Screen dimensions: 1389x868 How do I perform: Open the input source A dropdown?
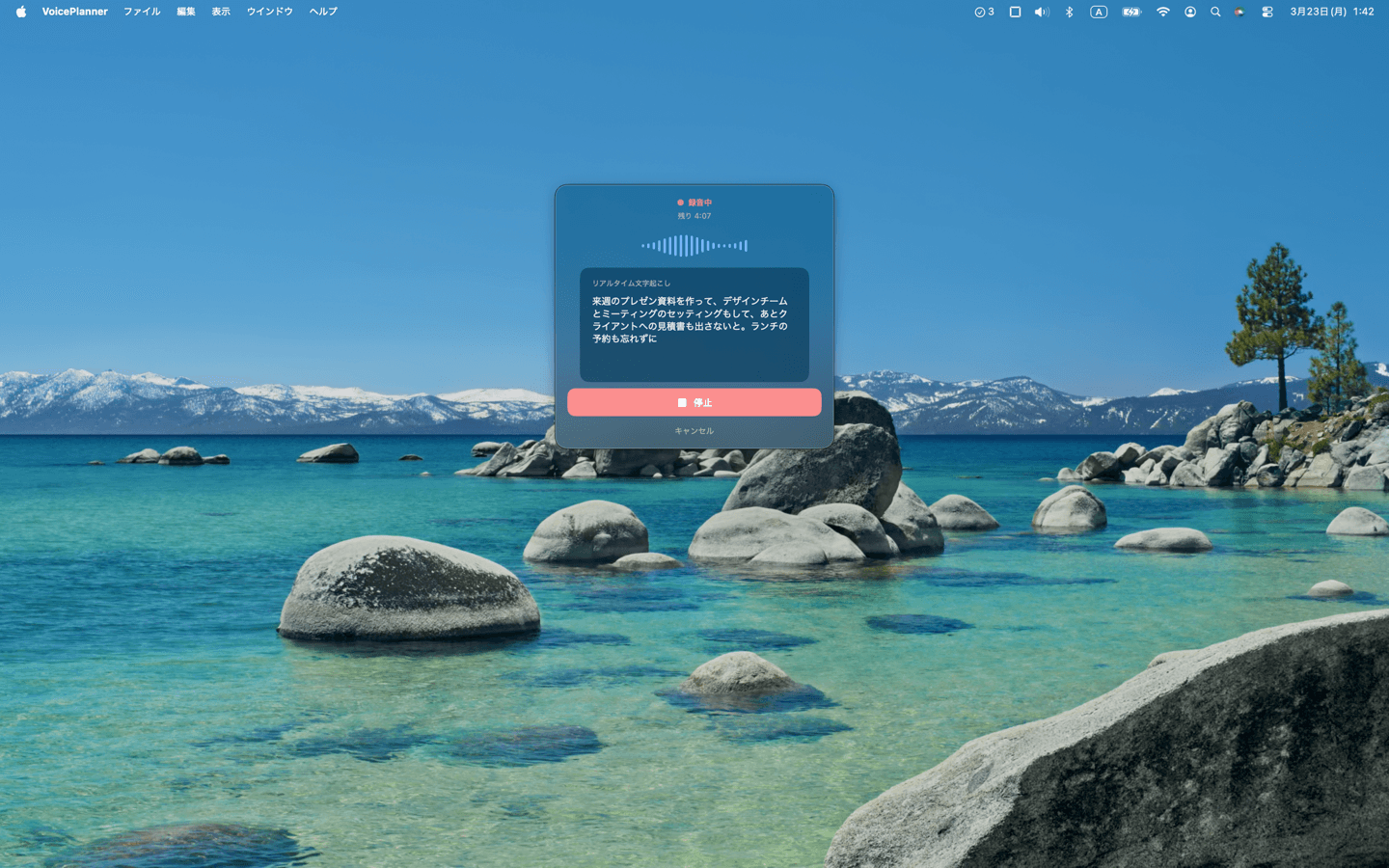[1099, 12]
